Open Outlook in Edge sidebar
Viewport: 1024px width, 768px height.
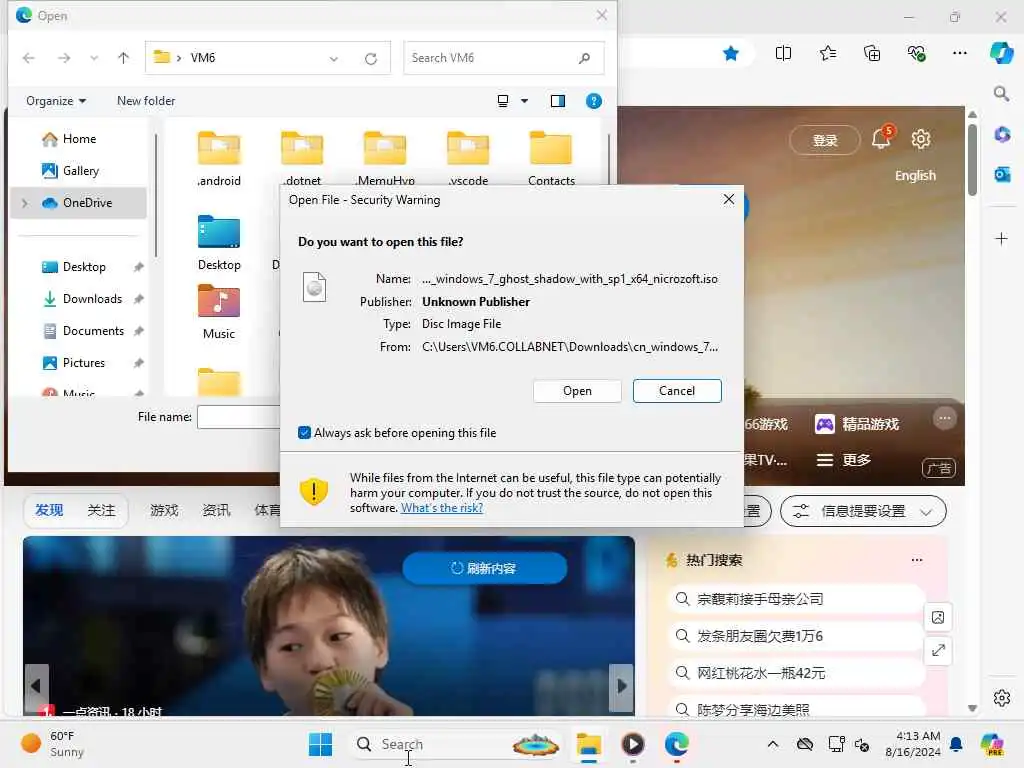[x=1002, y=175]
